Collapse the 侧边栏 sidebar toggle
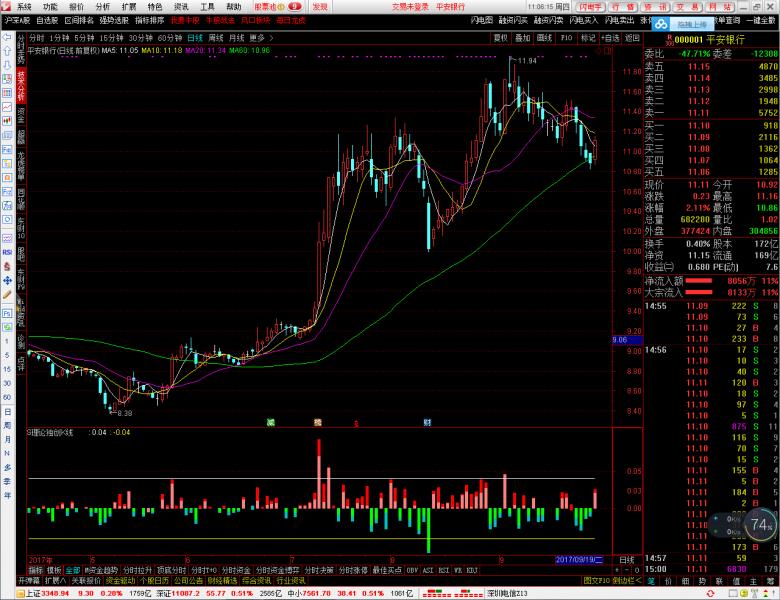780x600 pixels. click(x=627, y=581)
